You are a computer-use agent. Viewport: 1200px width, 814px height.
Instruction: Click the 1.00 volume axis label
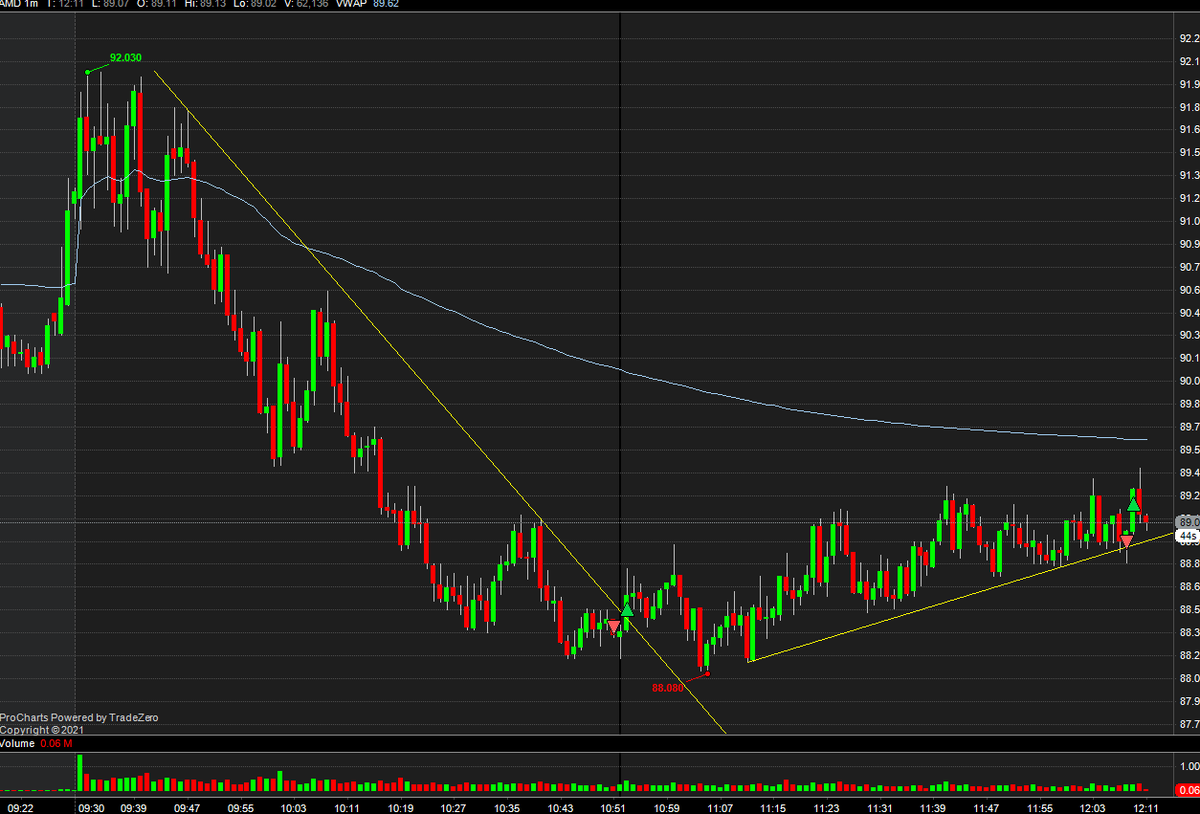(1189, 766)
